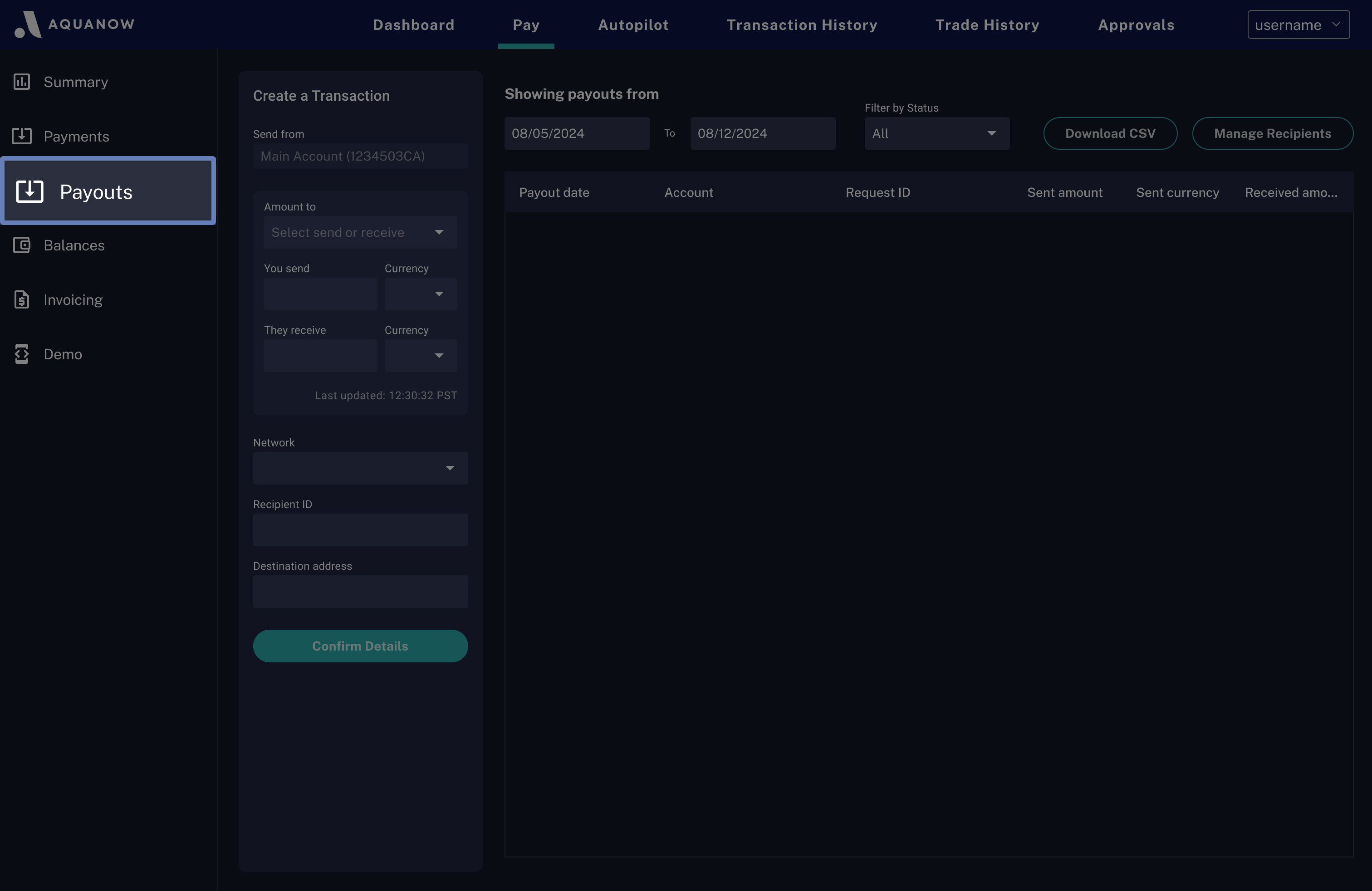Expand the Network dropdown

pos(360,468)
